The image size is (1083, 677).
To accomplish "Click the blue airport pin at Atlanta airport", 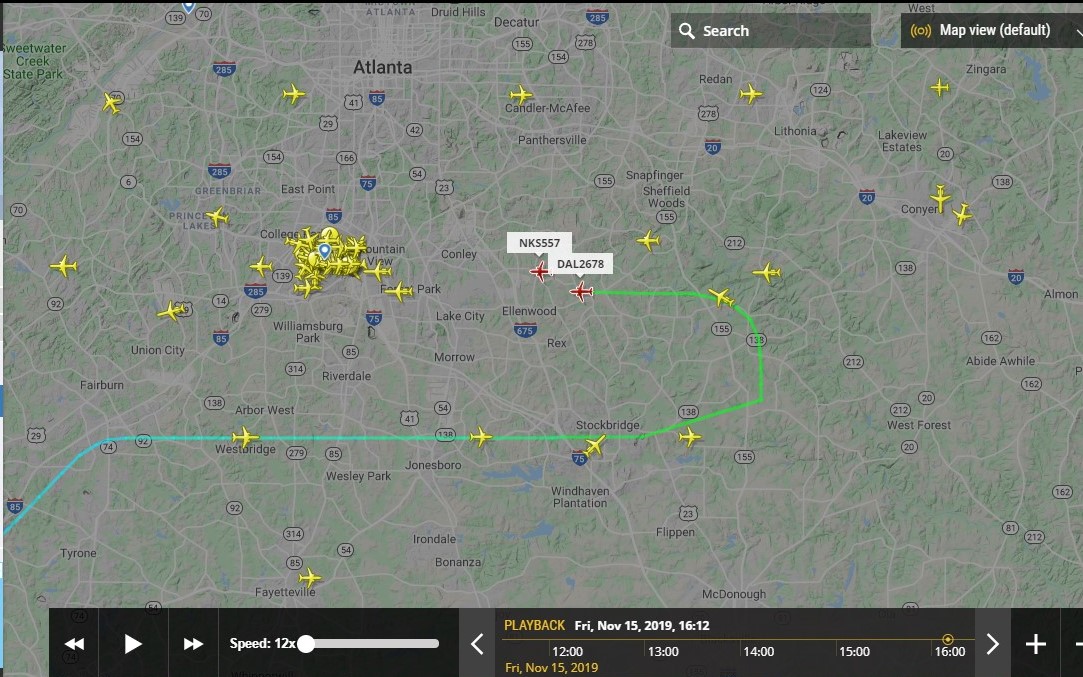I will pos(325,250).
